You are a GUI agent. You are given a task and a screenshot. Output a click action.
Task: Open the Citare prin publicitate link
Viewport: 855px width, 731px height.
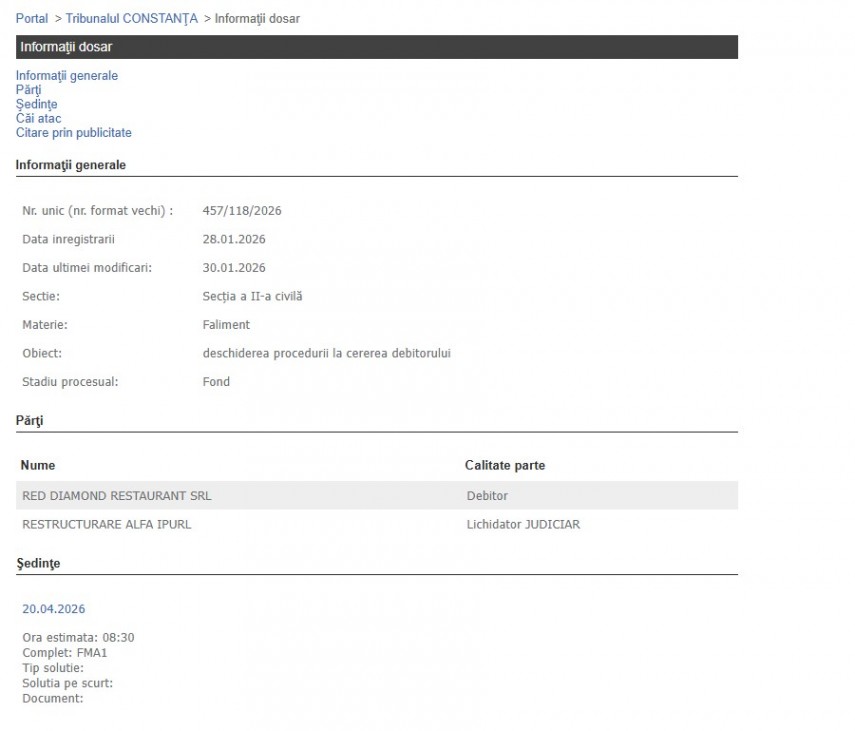pos(74,133)
